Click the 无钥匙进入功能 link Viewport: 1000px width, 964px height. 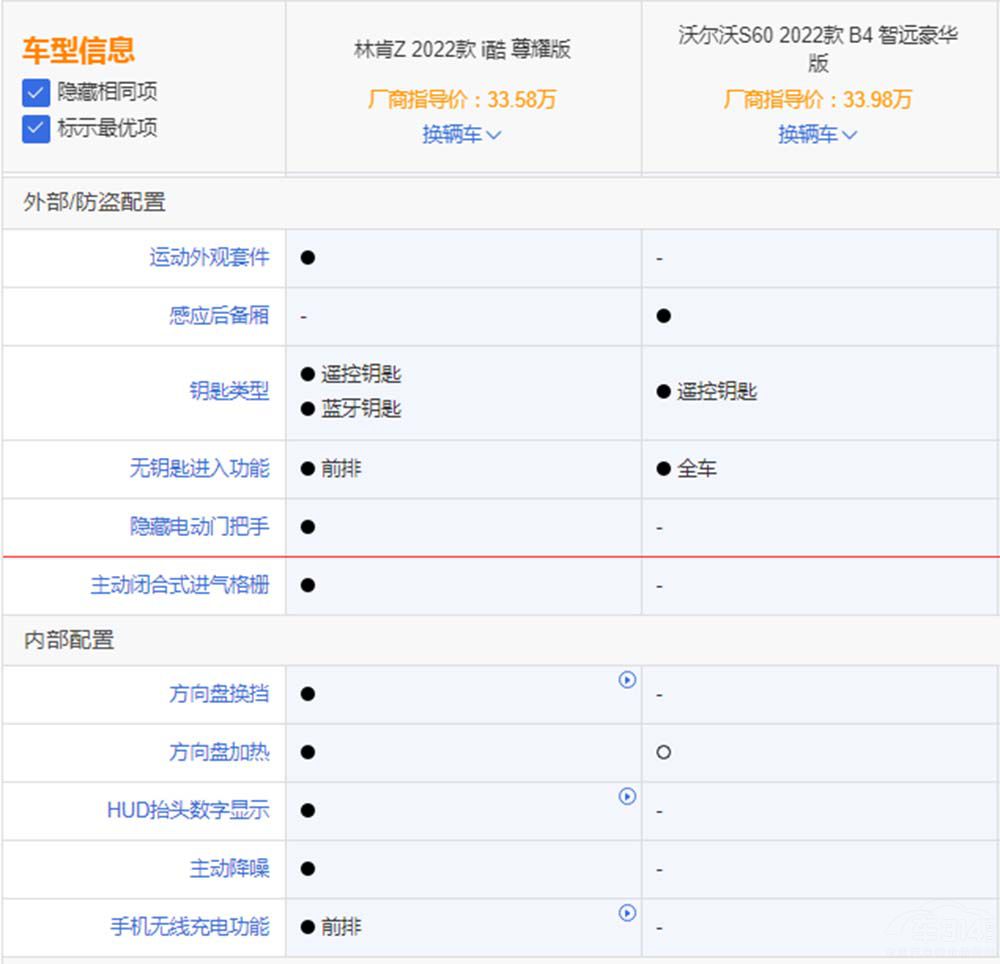(199, 468)
